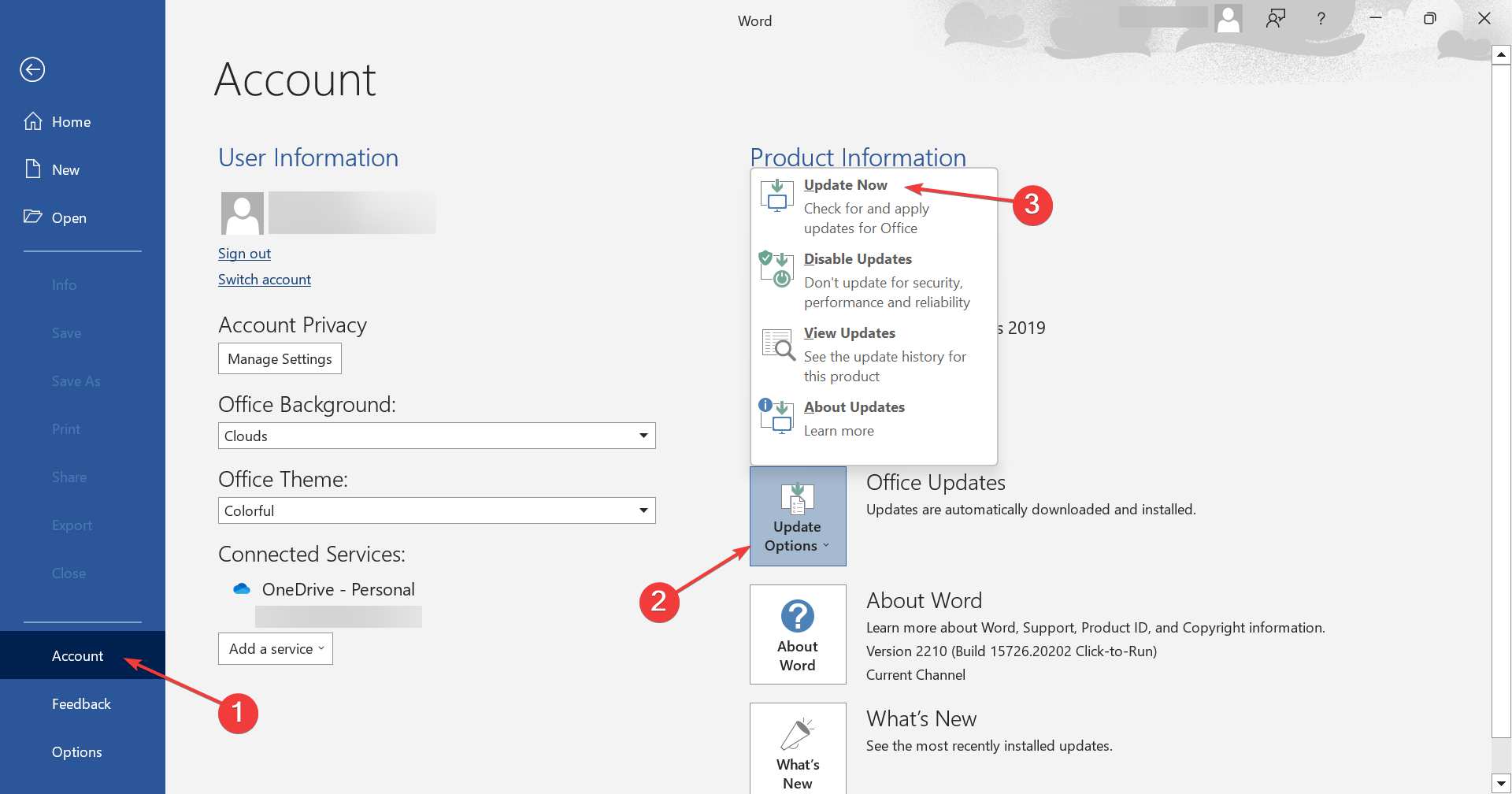Click the 'Version 2210' build text
Viewport: 1512px width, 794px height.
(x=1011, y=651)
